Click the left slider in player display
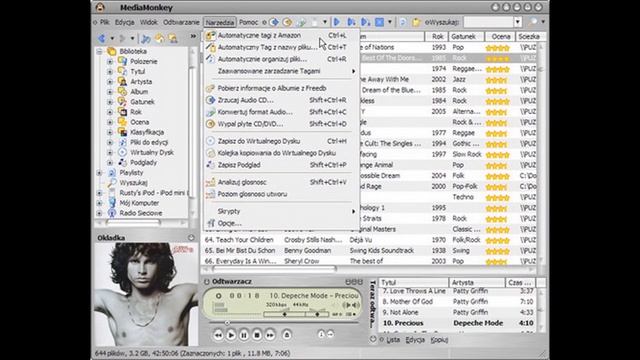Image resolution: width=640 pixels, height=360 pixels. tap(284, 314)
